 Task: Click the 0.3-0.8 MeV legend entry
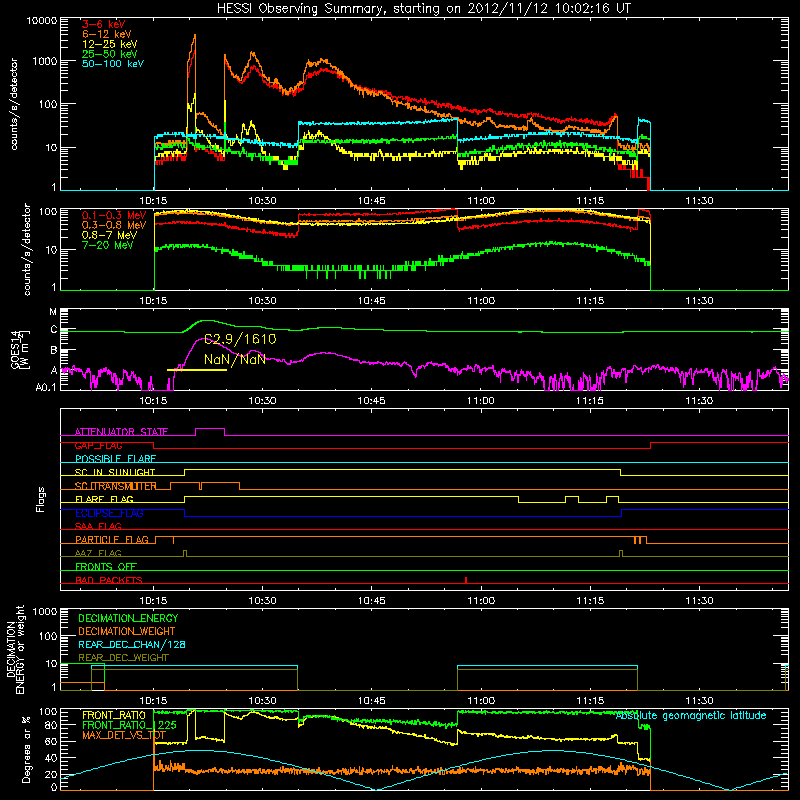(114, 225)
